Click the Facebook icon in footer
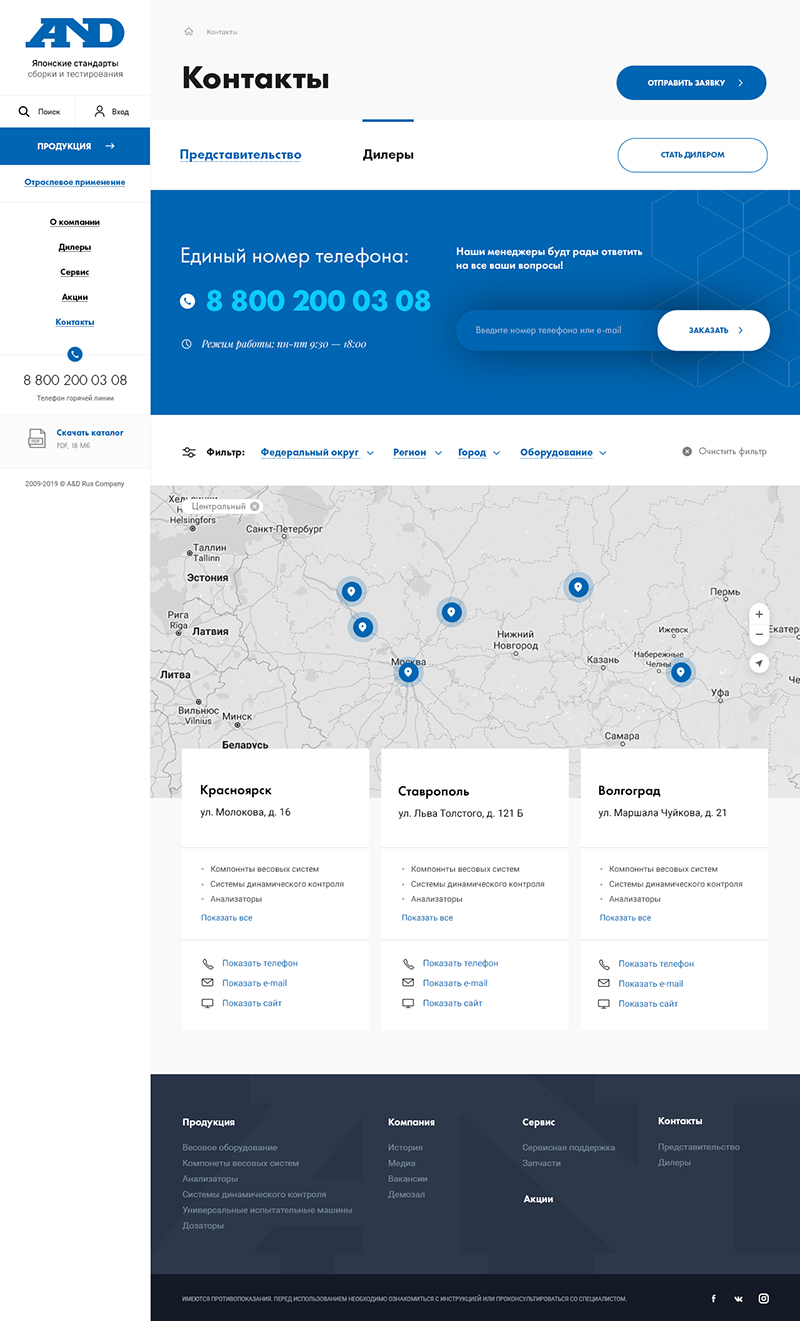The height and width of the screenshot is (1321, 800). [713, 1298]
